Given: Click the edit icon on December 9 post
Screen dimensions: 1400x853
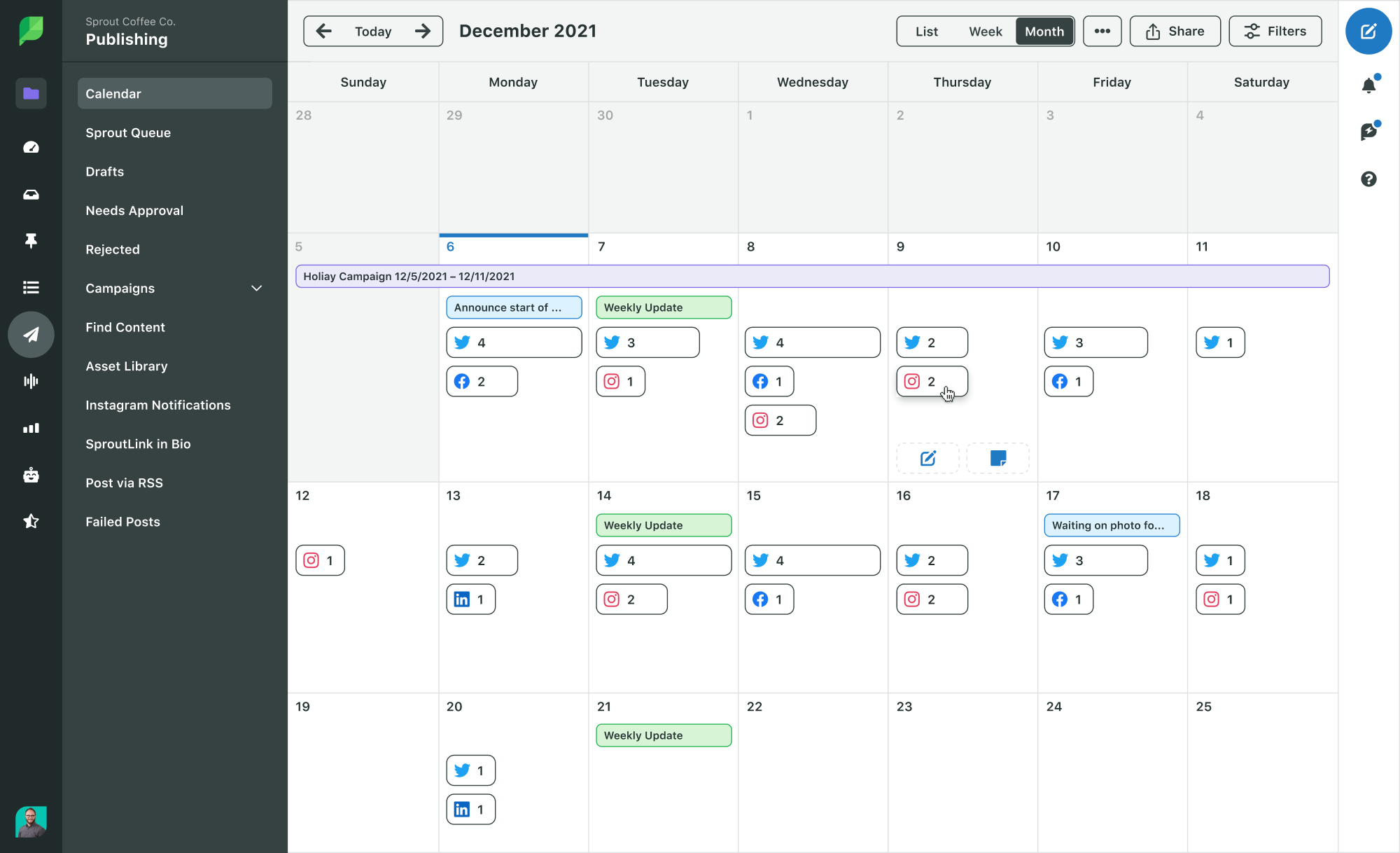Looking at the screenshot, I should tap(927, 458).
